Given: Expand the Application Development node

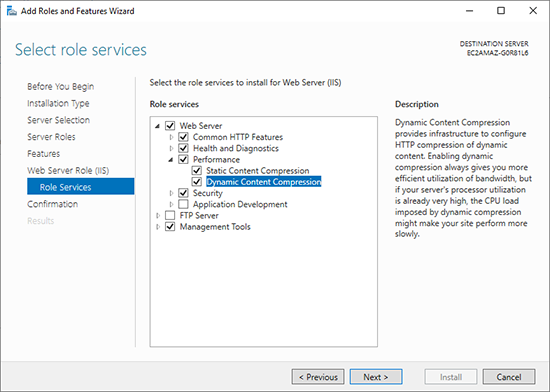Looking at the screenshot, I should coord(171,204).
